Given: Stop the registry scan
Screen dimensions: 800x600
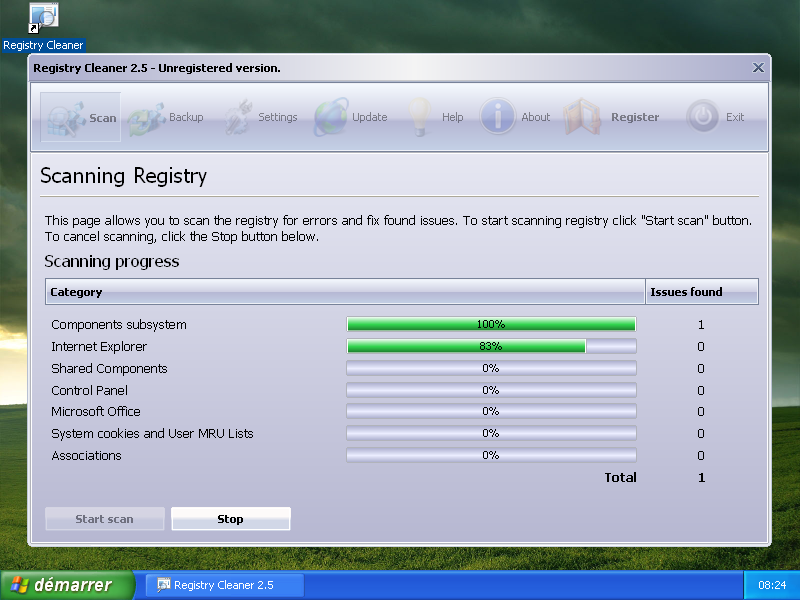Looking at the screenshot, I should point(231,519).
